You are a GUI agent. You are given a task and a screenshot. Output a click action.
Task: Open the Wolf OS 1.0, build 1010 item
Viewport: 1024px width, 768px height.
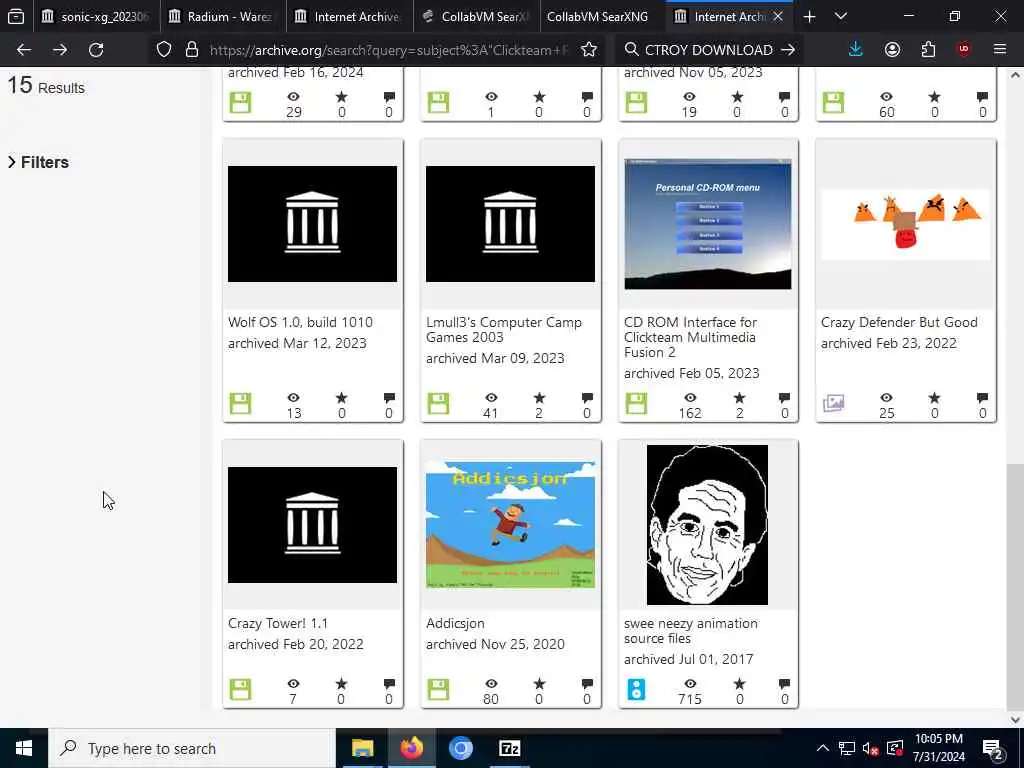coord(300,322)
